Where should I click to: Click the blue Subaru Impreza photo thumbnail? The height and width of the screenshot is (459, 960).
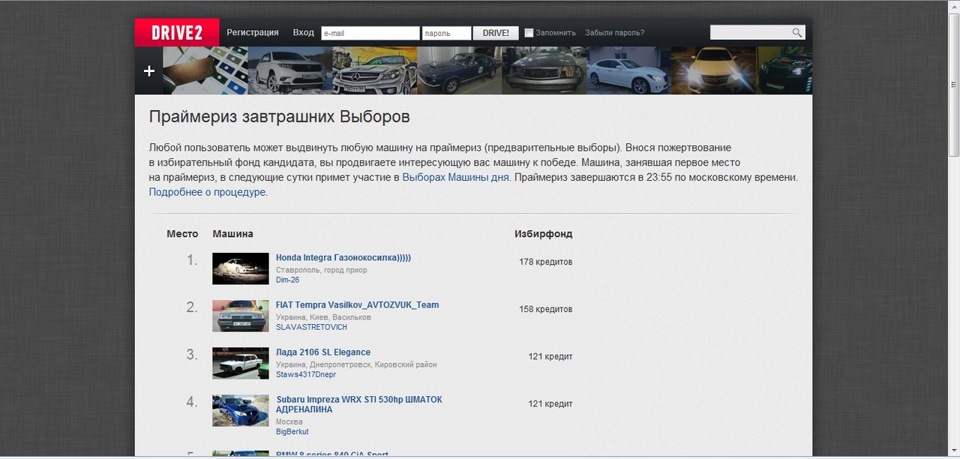click(241, 410)
